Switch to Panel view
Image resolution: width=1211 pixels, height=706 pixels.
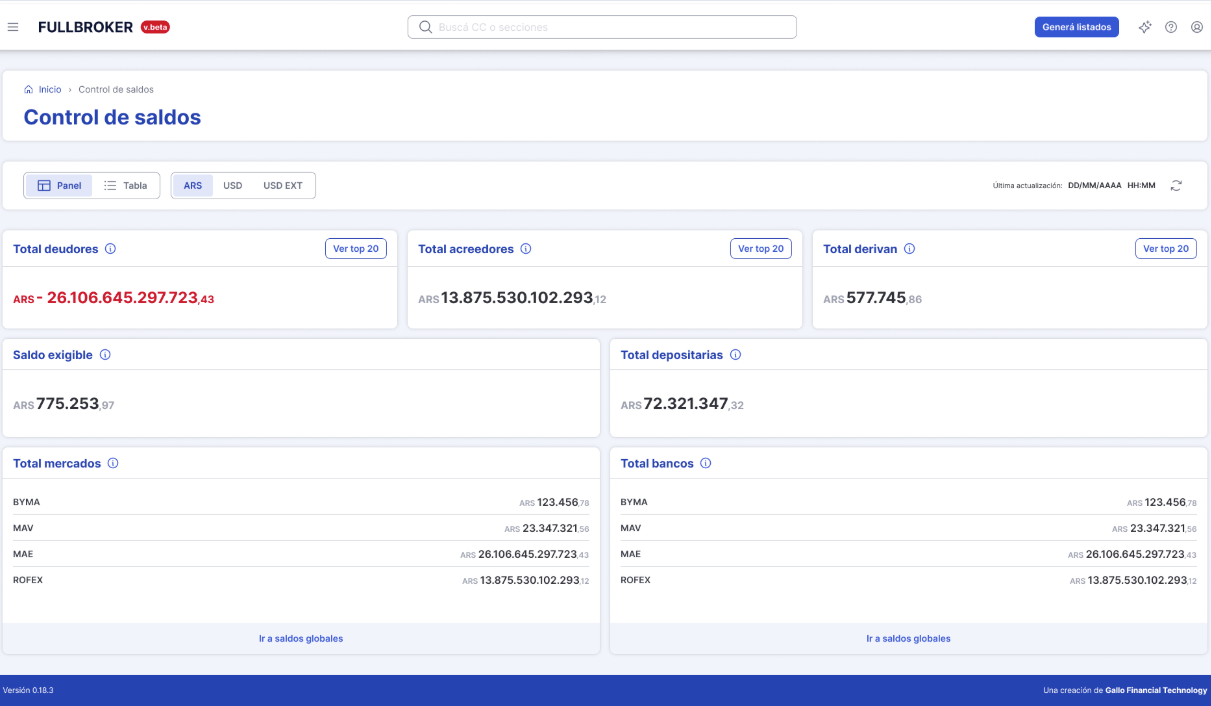coord(59,186)
